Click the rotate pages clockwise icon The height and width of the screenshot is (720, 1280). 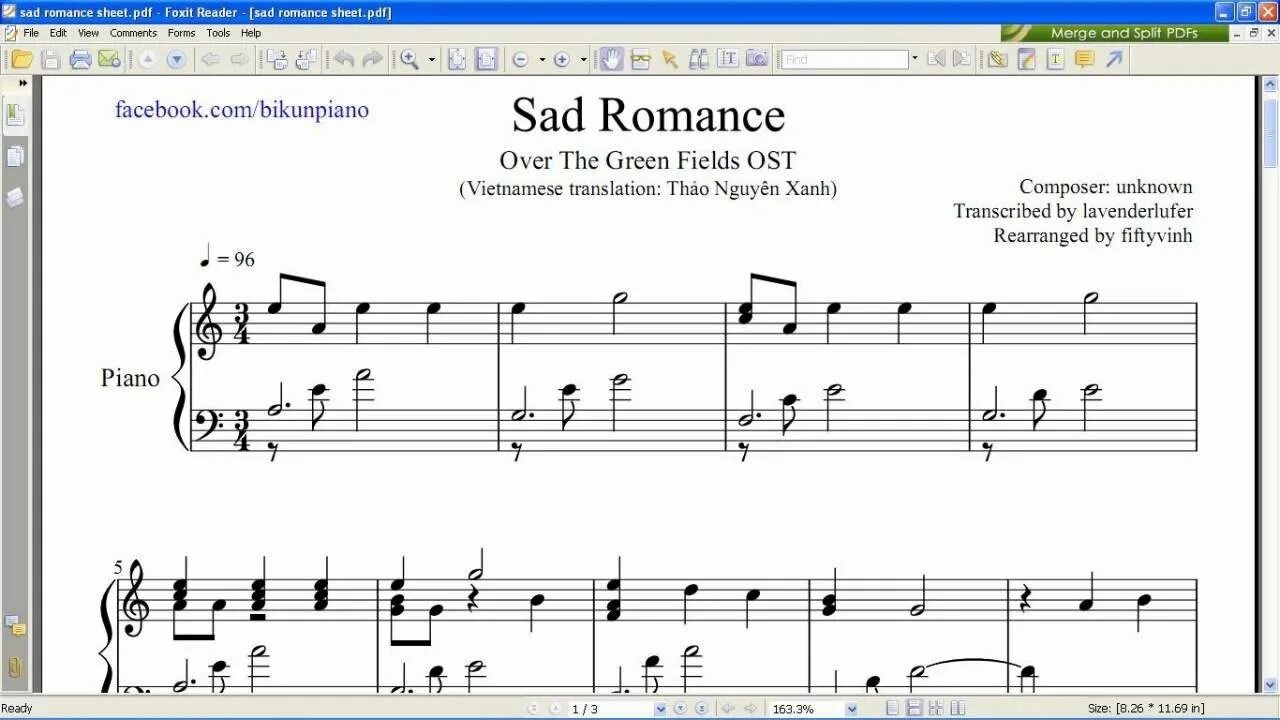pyautogui.click(x=276, y=59)
